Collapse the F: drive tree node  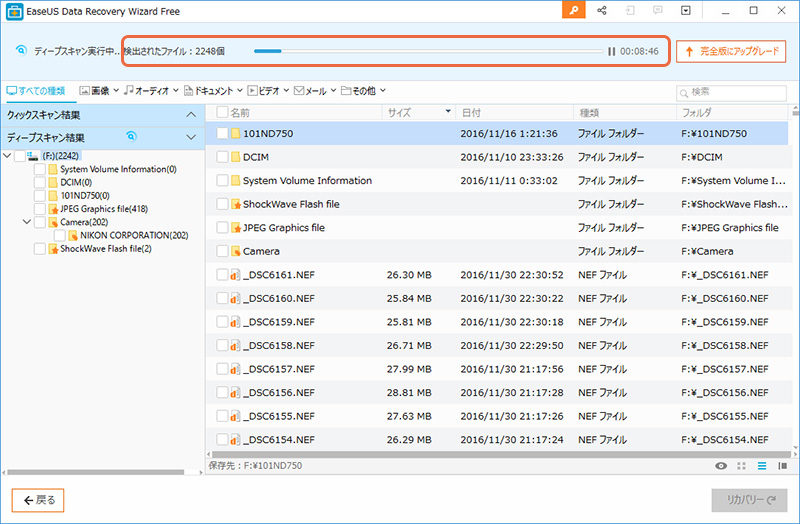point(7,156)
